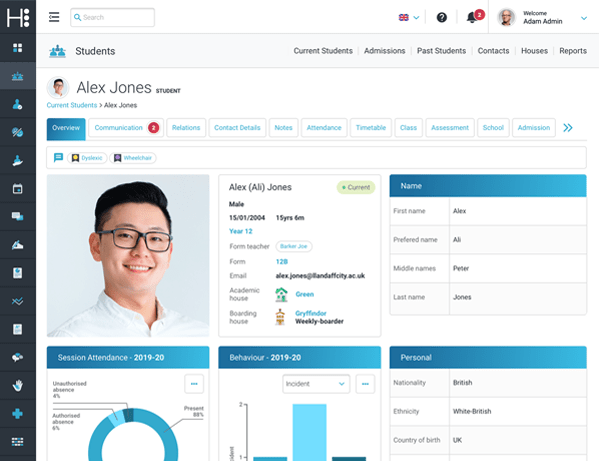Open the Relations tab
This screenshot has height=461, width=599.
[186, 128]
